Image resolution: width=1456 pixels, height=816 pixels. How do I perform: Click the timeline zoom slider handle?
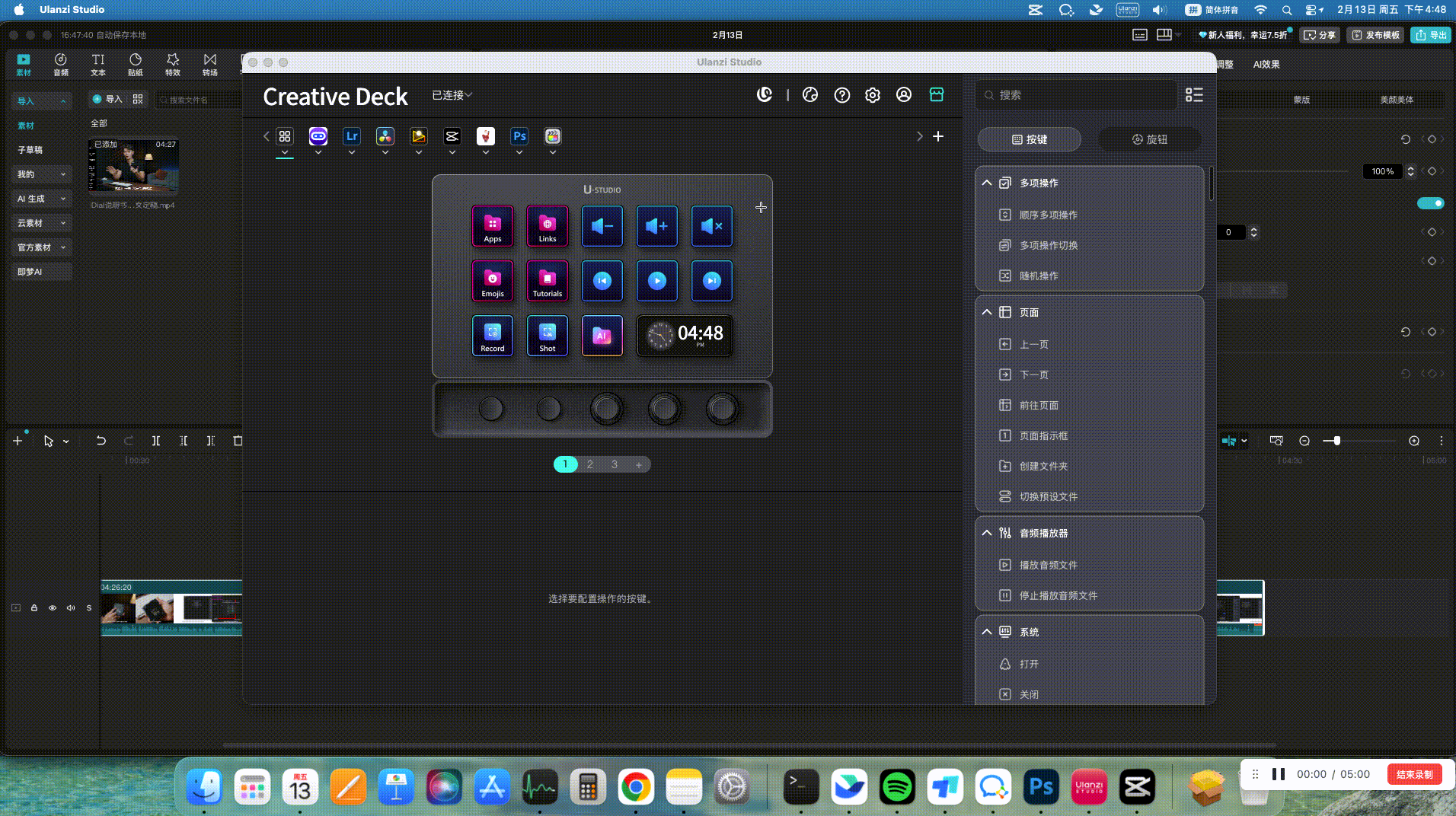(1336, 441)
